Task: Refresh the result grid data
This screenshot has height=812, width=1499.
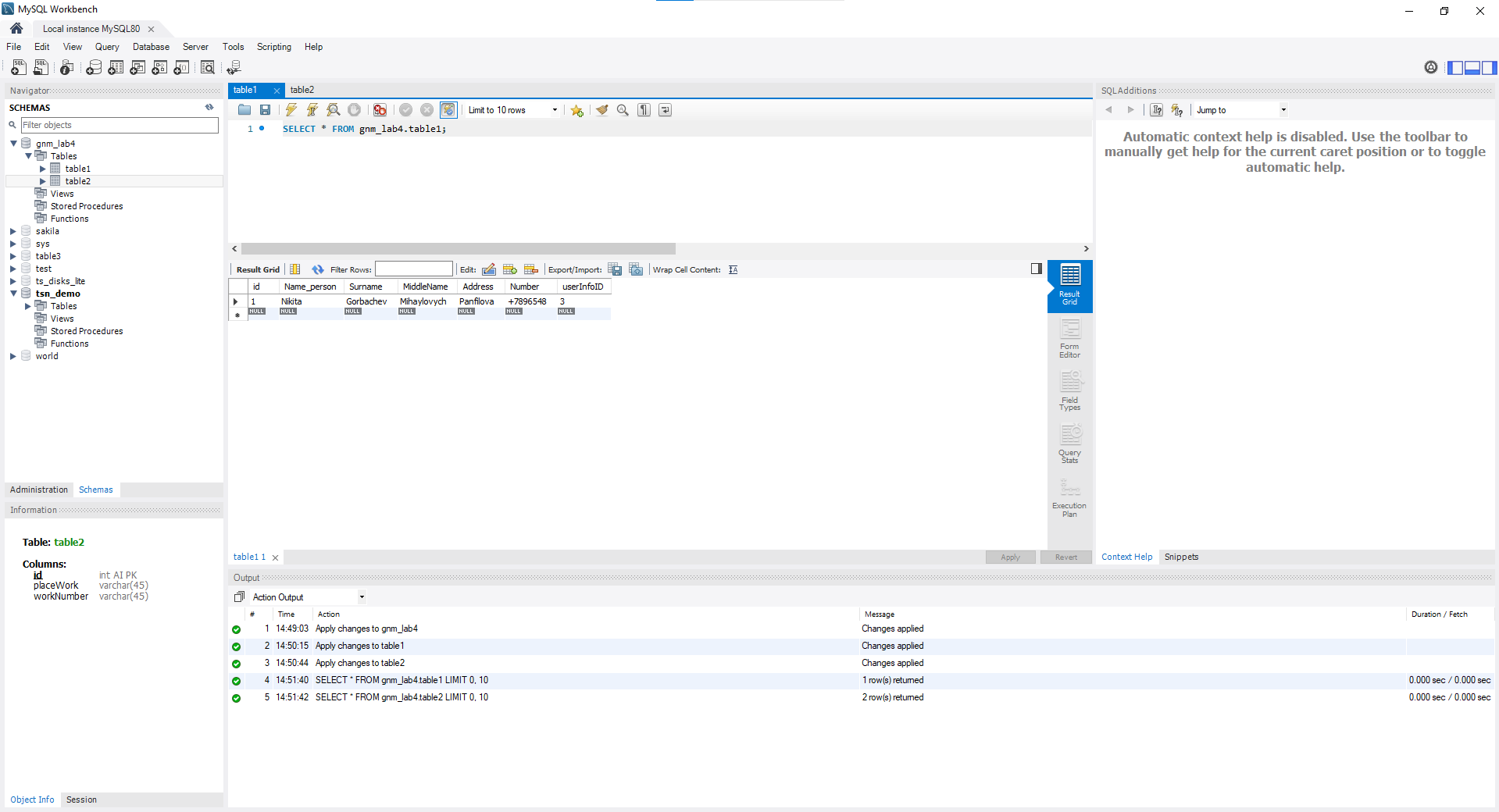Action: (318, 269)
